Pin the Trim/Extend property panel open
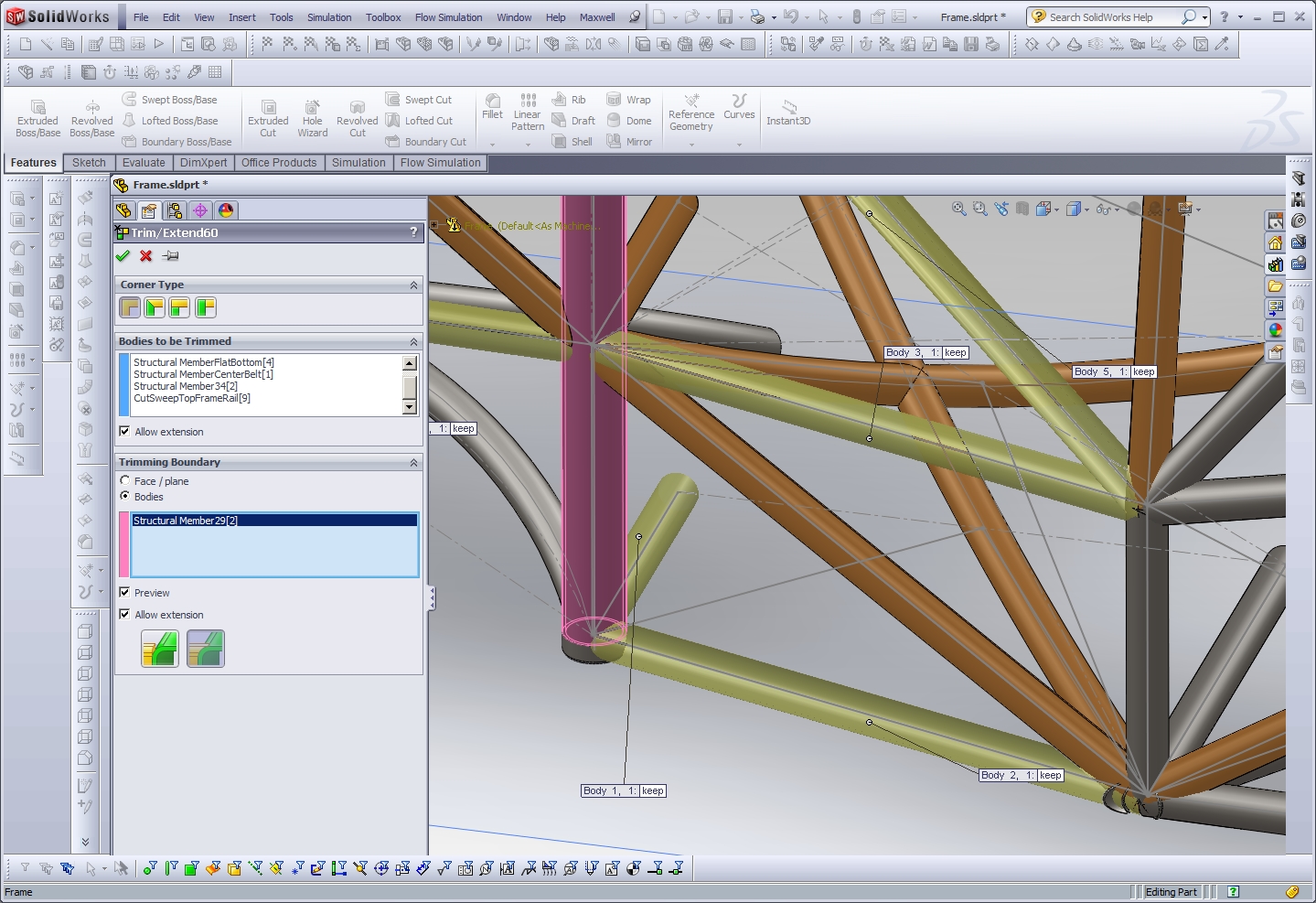 [170, 256]
